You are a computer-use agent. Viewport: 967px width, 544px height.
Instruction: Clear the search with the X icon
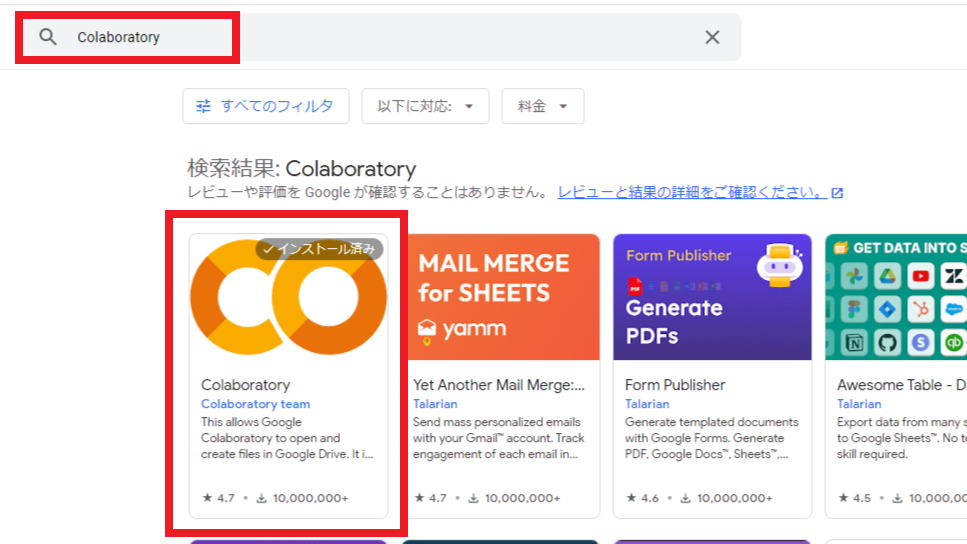tap(712, 37)
